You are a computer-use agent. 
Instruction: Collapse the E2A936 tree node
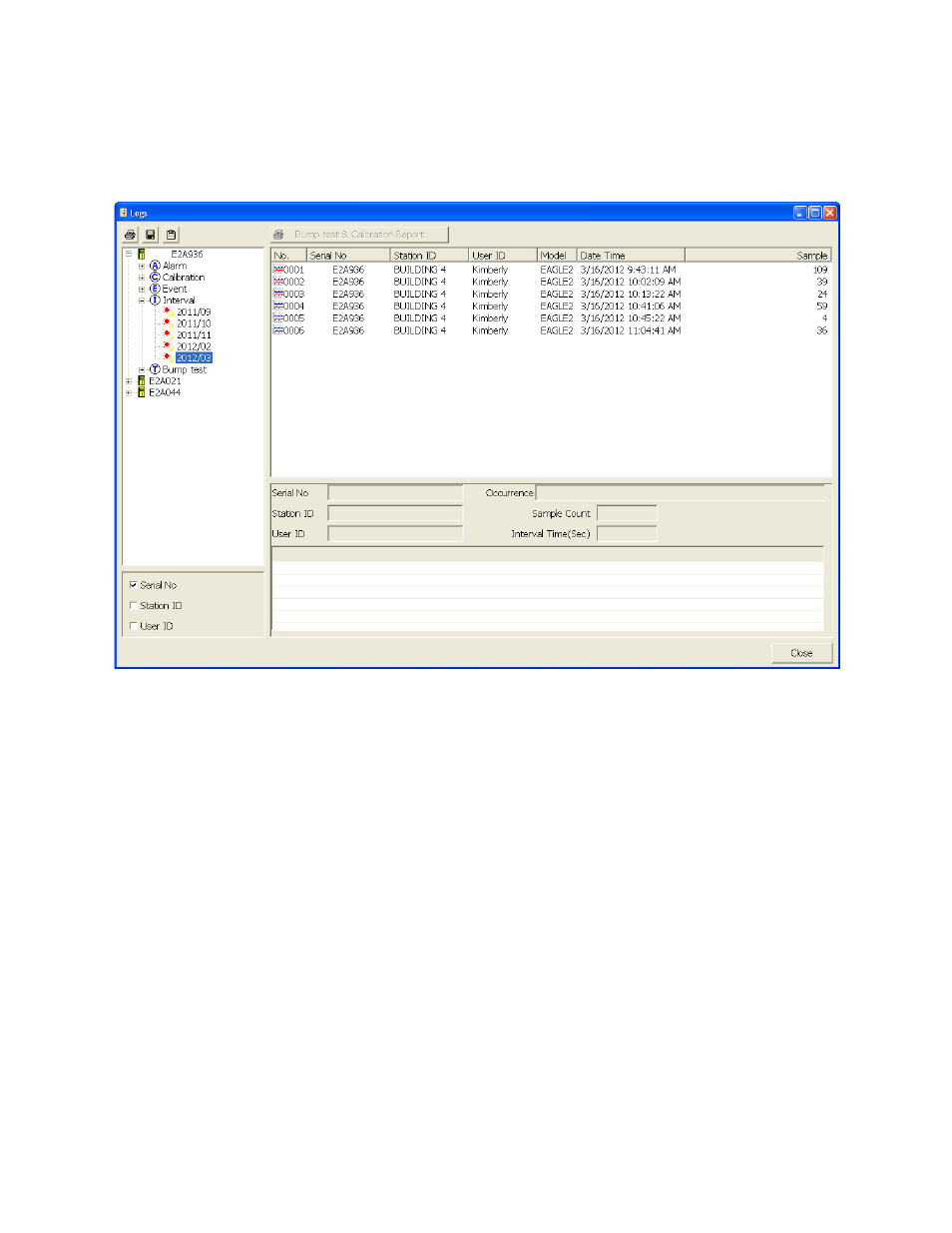pos(129,255)
